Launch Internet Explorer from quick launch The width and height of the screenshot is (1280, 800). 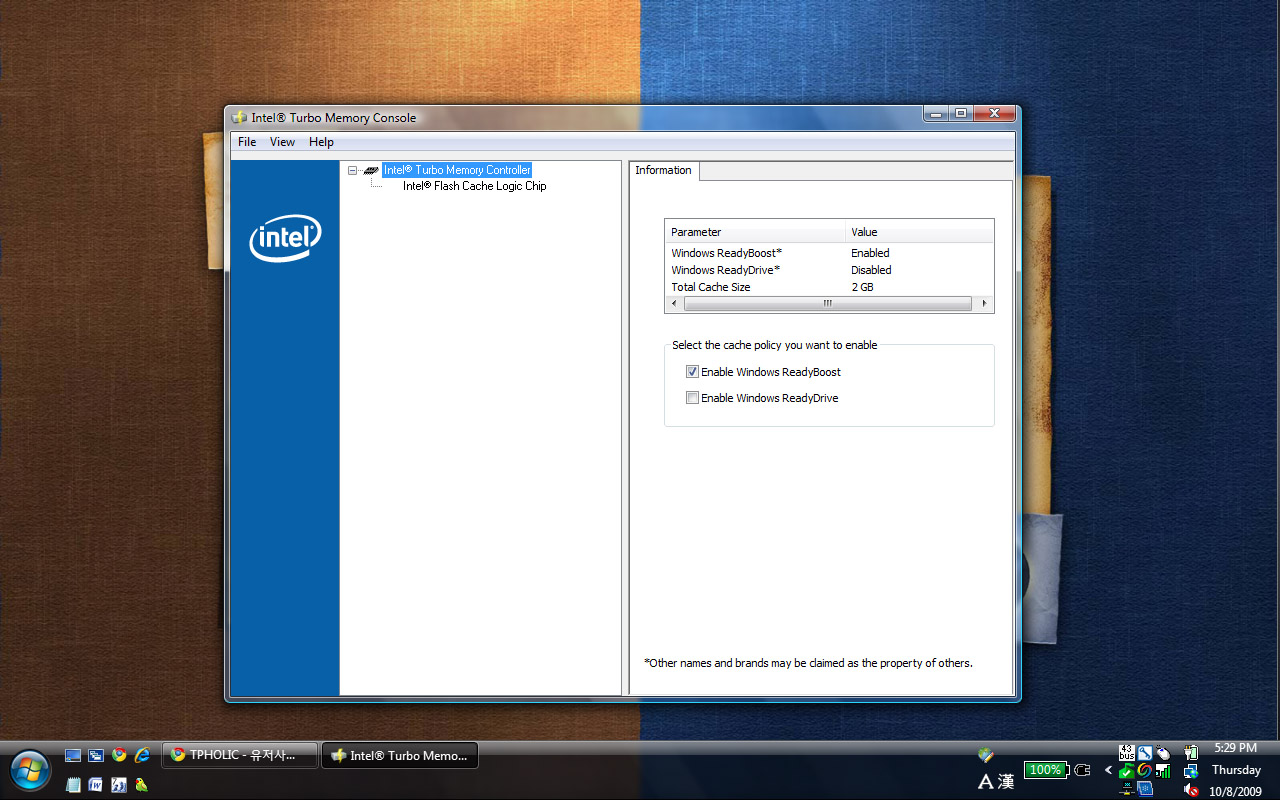tap(142, 755)
